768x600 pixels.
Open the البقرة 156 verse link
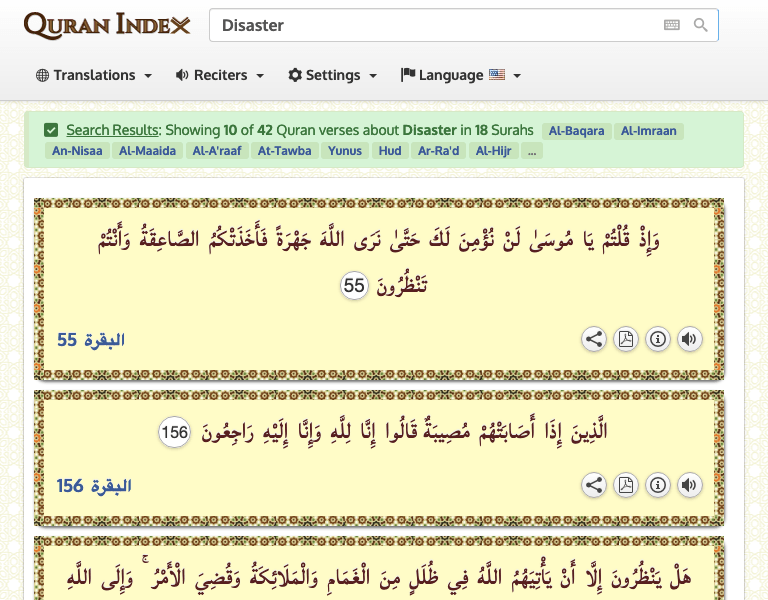[94, 486]
